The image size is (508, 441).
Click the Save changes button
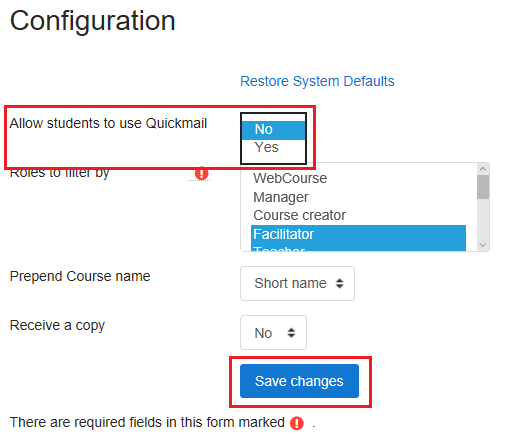(x=299, y=381)
